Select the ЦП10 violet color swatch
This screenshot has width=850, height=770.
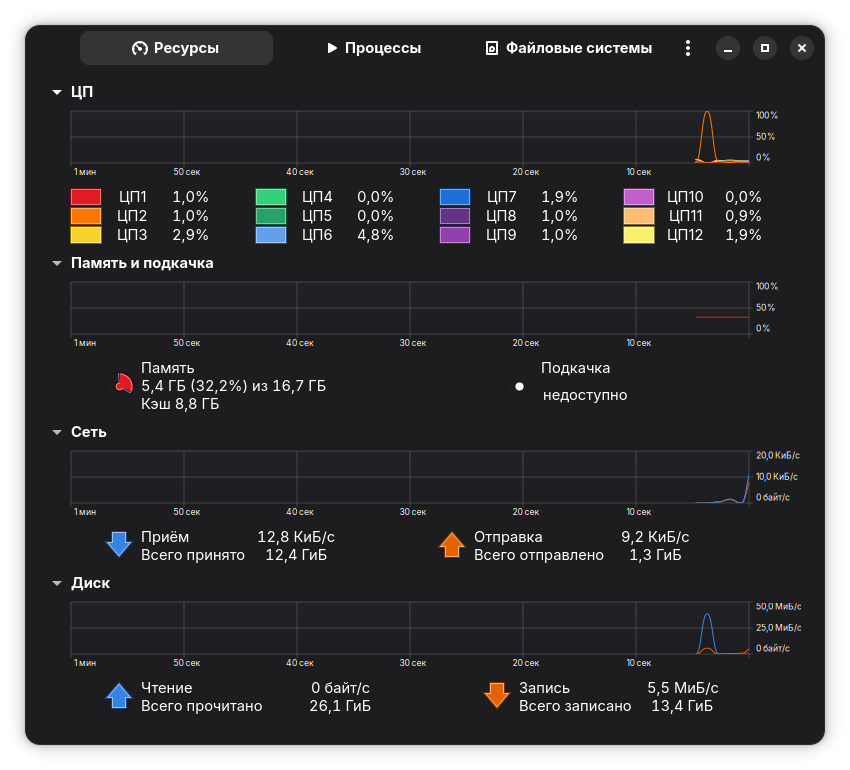tap(639, 197)
